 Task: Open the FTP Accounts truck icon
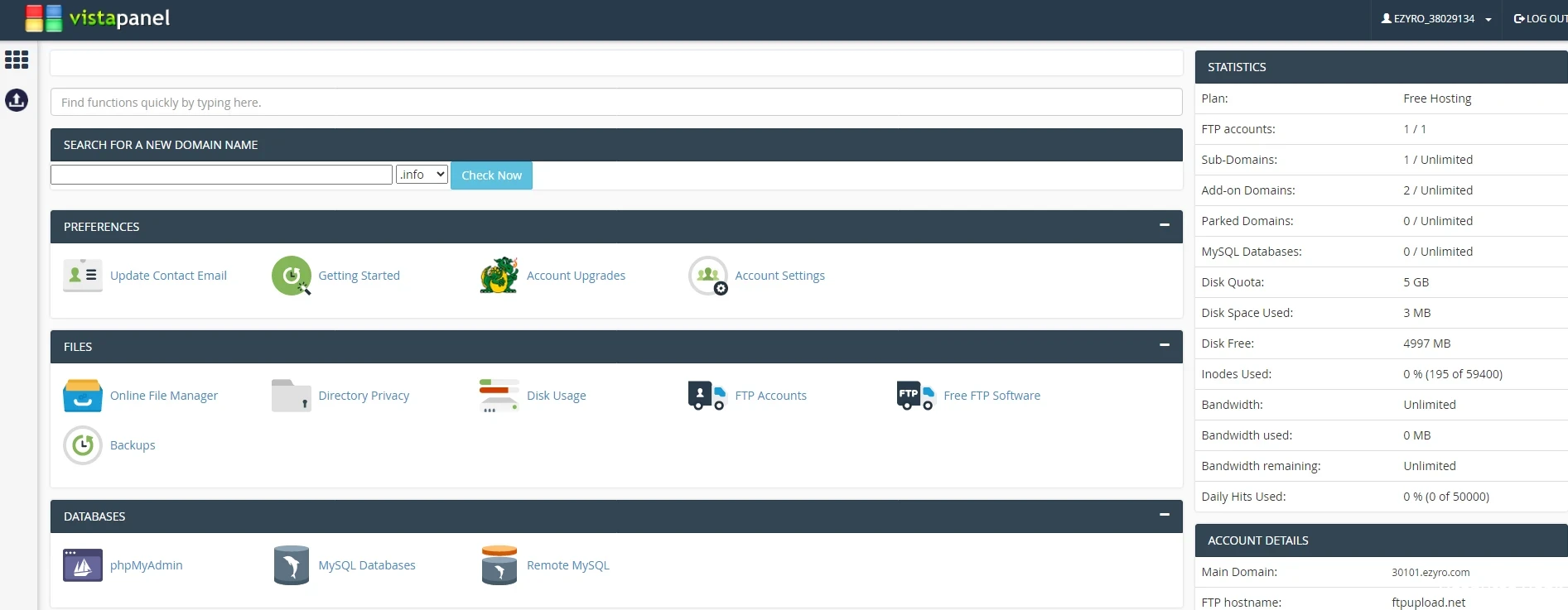pos(707,396)
